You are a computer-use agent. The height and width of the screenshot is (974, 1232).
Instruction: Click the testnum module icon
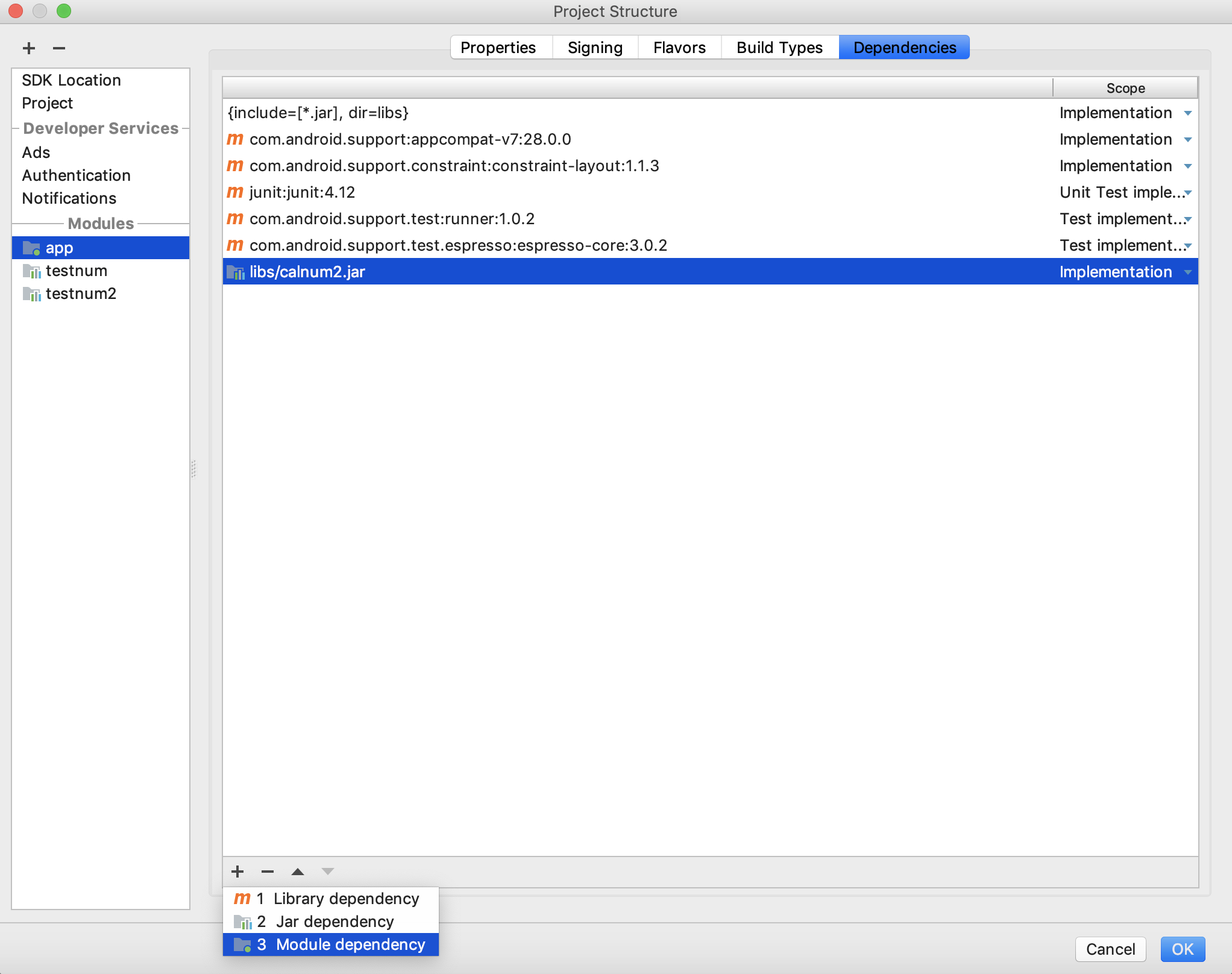[31, 271]
